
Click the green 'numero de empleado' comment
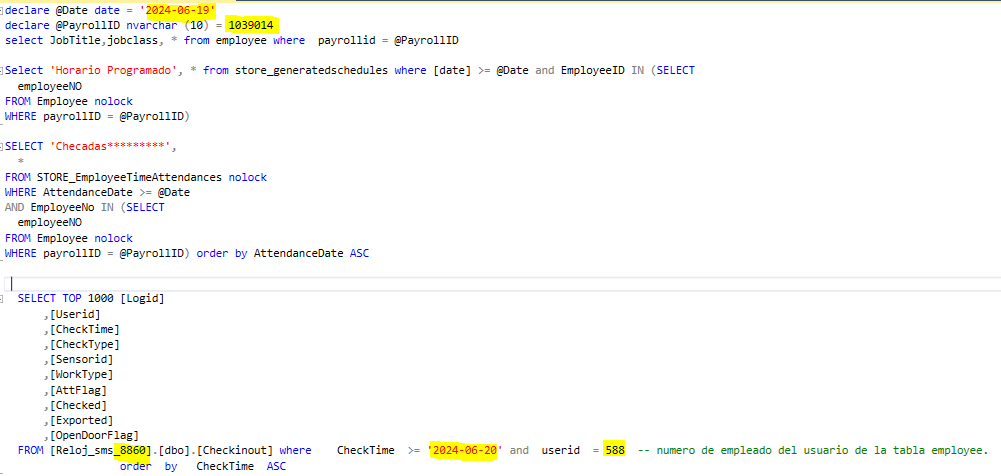pos(813,450)
